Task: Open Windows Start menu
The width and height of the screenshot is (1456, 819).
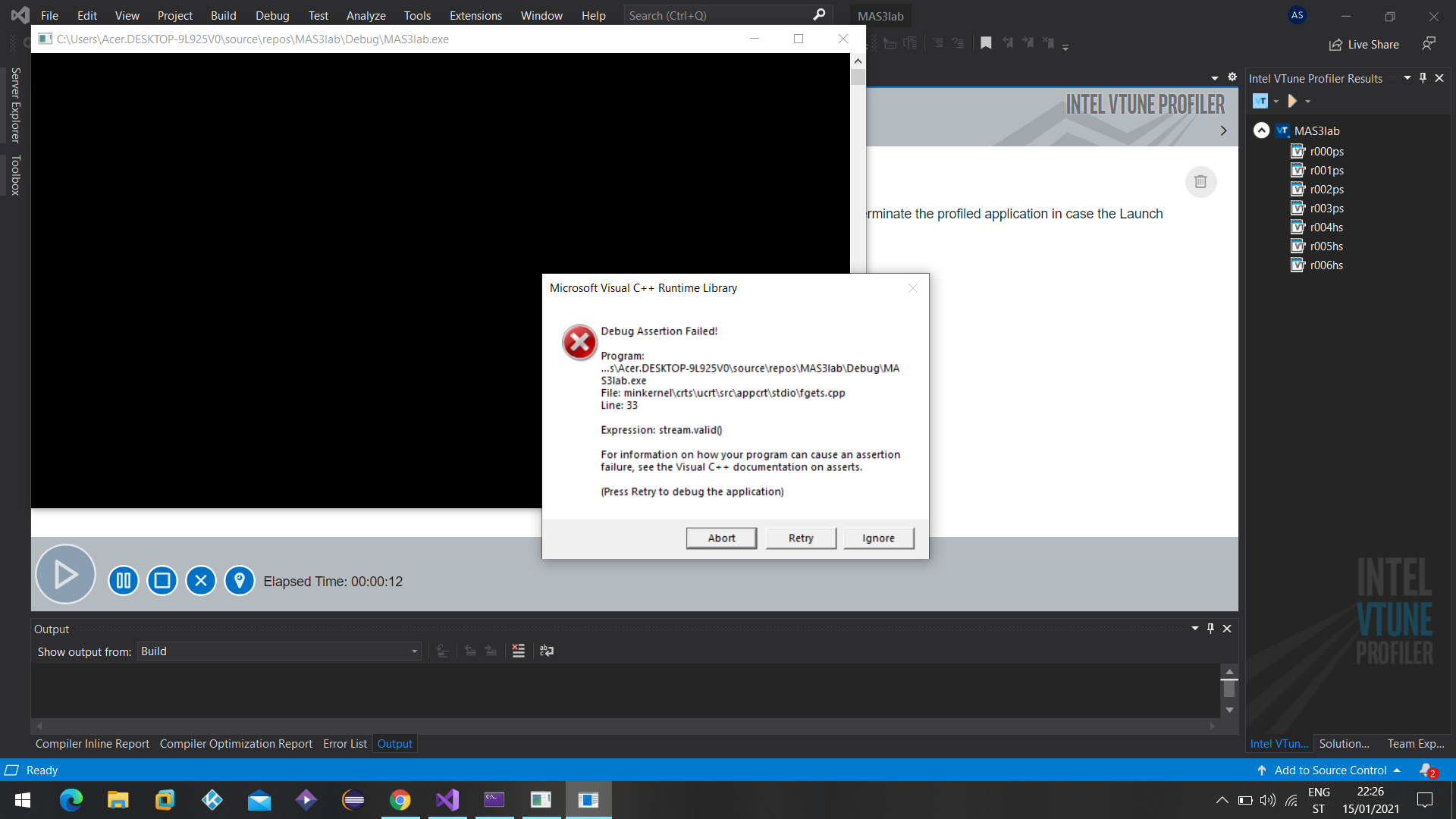Action: (23, 800)
